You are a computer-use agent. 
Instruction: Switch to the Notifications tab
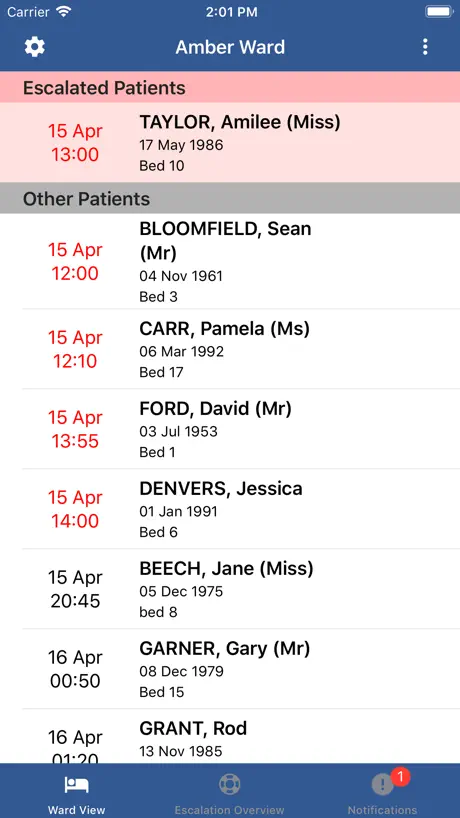(382, 791)
